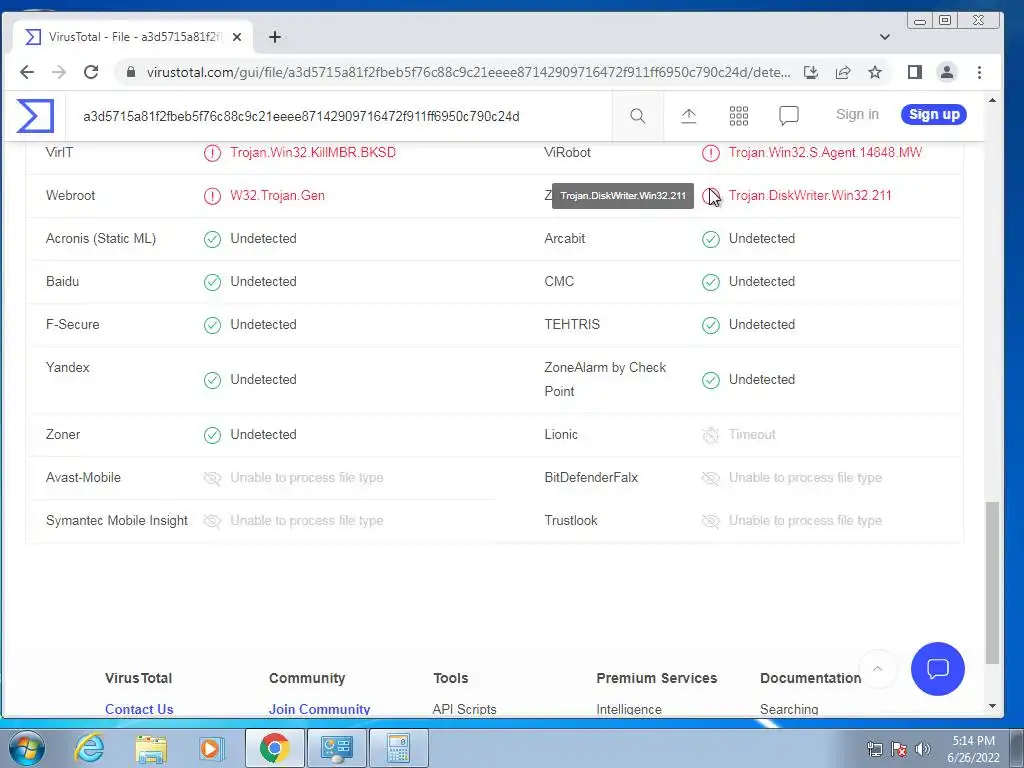Click the Yandex vendor name
Viewport: 1024px width, 768px height.
point(68,367)
